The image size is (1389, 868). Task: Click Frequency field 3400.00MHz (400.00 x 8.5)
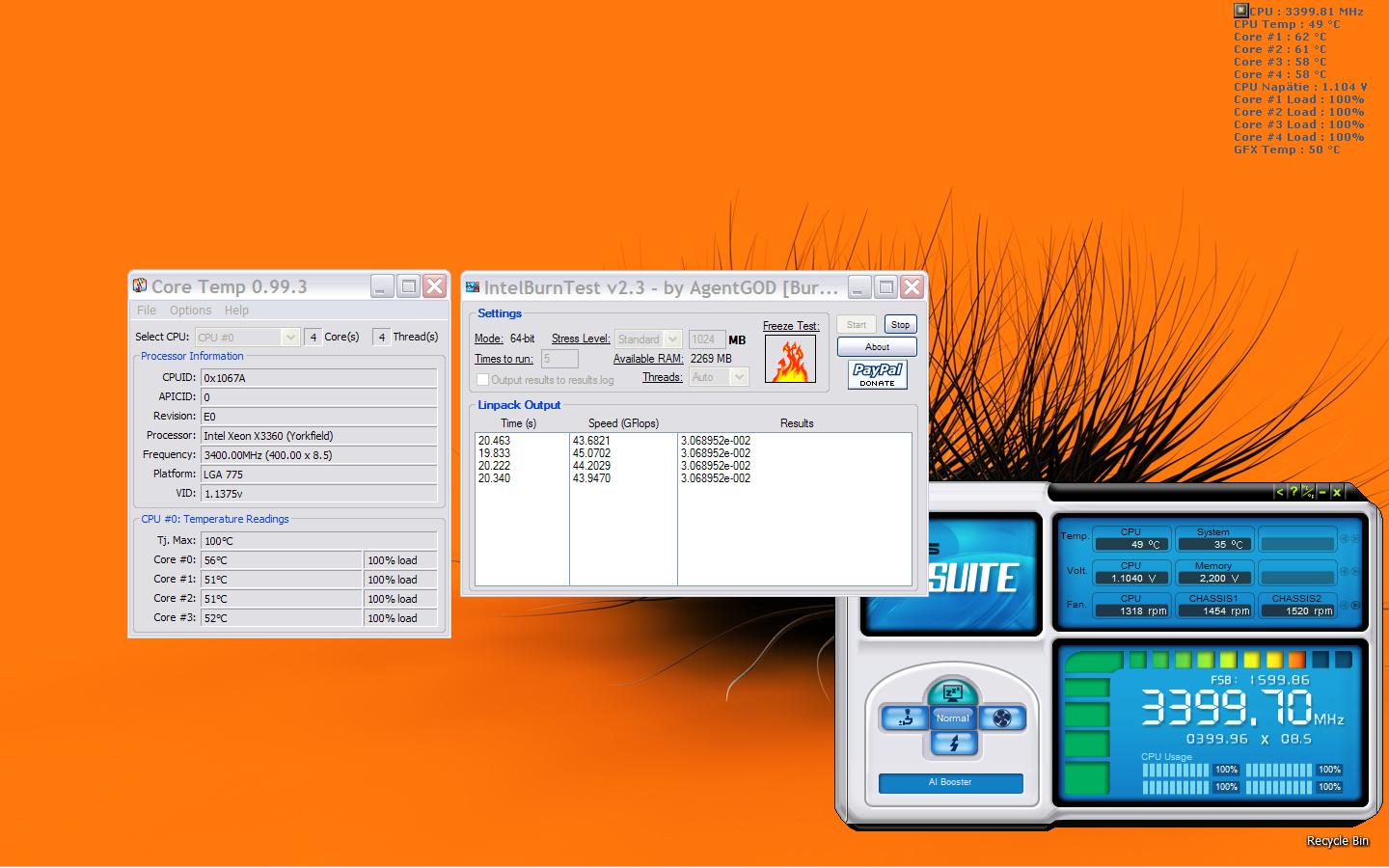click(x=318, y=455)
